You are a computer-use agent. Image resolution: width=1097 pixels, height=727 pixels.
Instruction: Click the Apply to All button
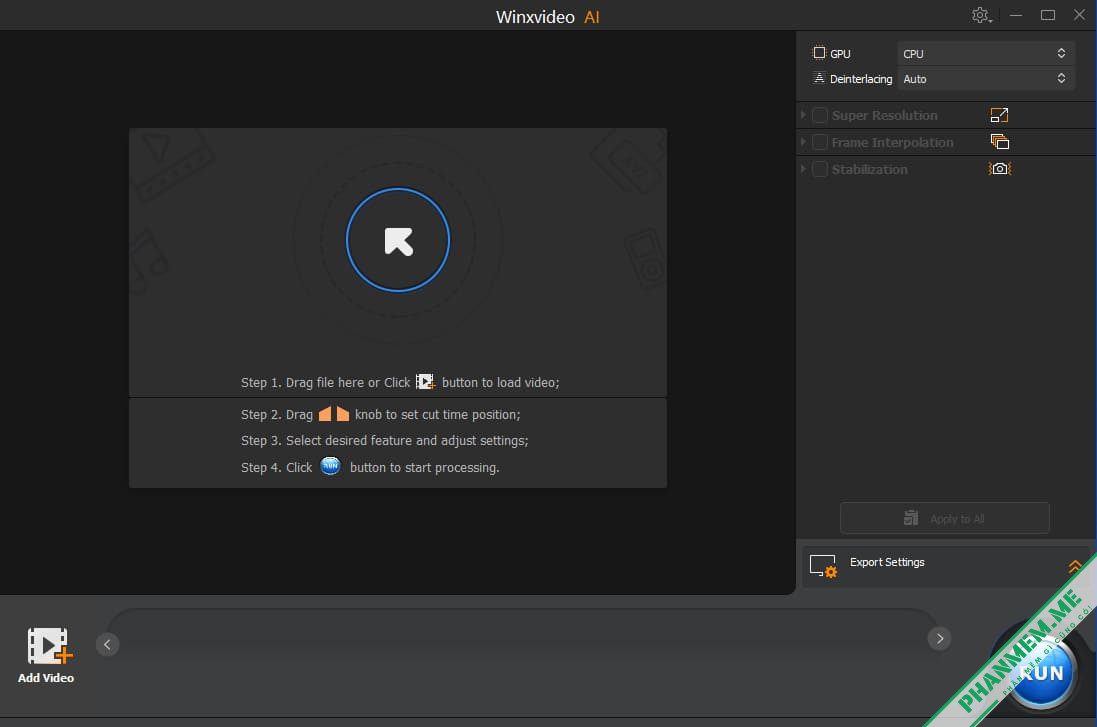coord(944,518)
